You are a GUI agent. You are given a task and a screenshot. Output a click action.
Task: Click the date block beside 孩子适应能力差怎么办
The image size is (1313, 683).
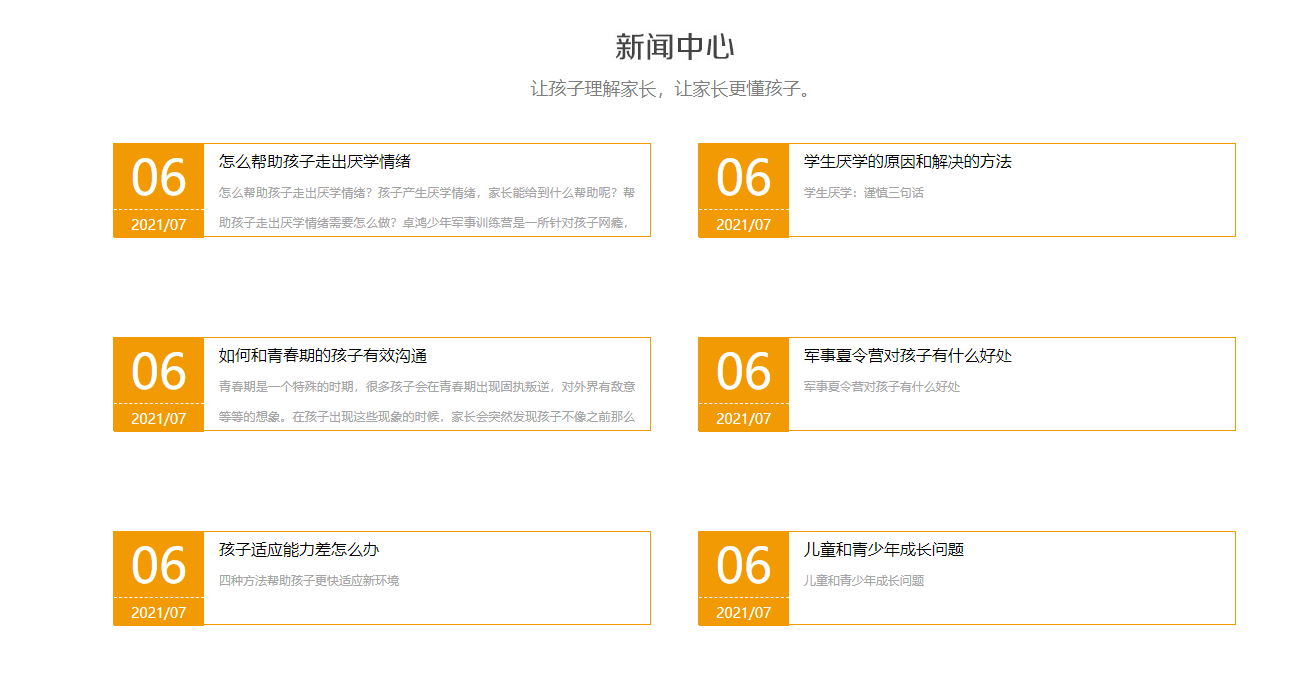[x=158, y=577]
